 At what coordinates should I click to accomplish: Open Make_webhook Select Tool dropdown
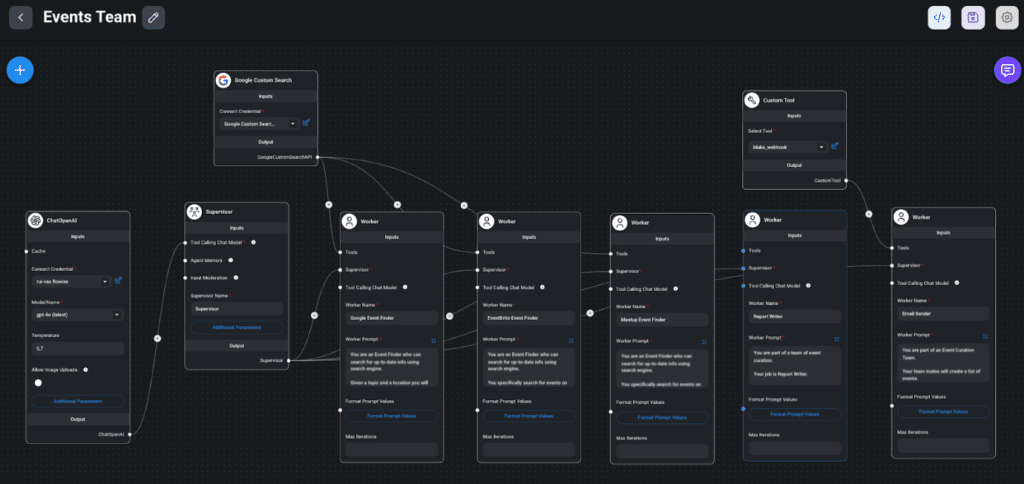[x=788, y=147]
